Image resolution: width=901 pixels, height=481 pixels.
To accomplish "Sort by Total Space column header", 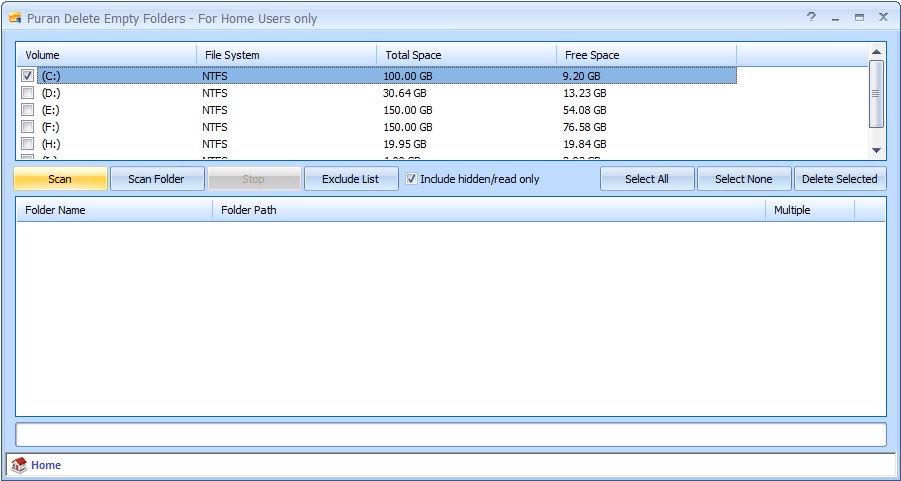I will 466,55.
